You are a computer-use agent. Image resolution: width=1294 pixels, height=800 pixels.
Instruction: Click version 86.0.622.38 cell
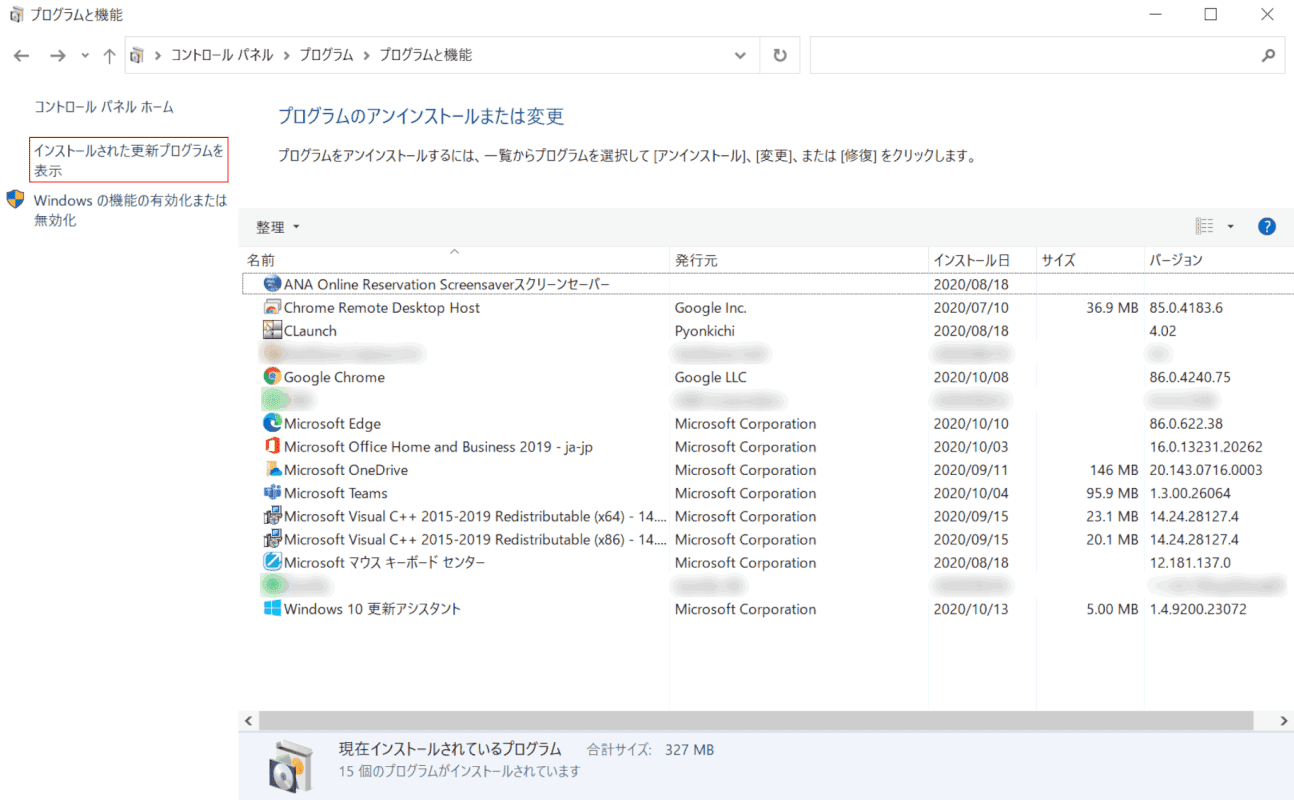point(1186,424)
